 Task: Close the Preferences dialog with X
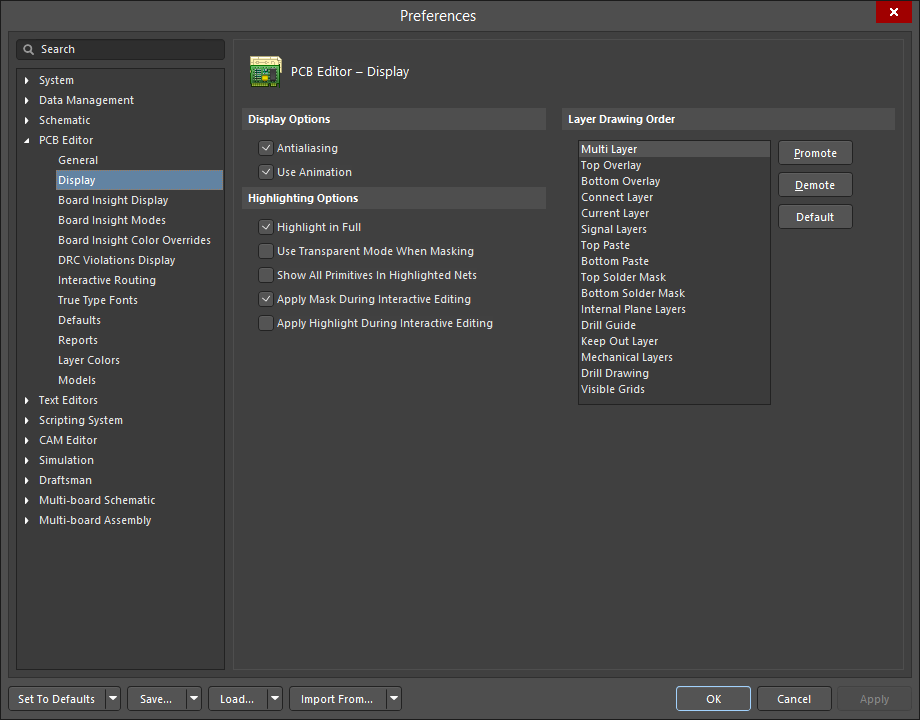click(894, 12)
